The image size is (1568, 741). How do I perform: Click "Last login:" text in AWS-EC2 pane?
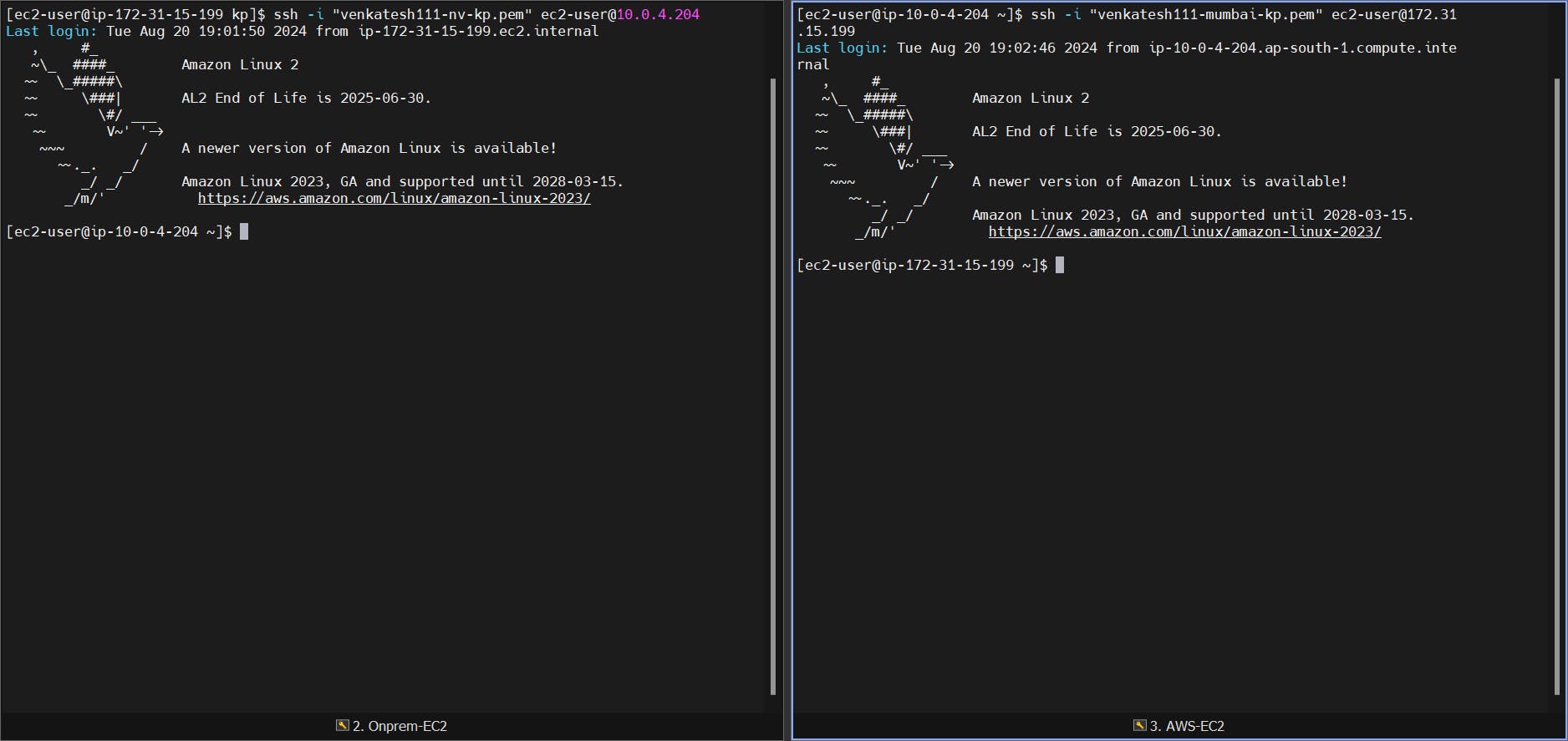pyautogui.click(x=843, y=48)
